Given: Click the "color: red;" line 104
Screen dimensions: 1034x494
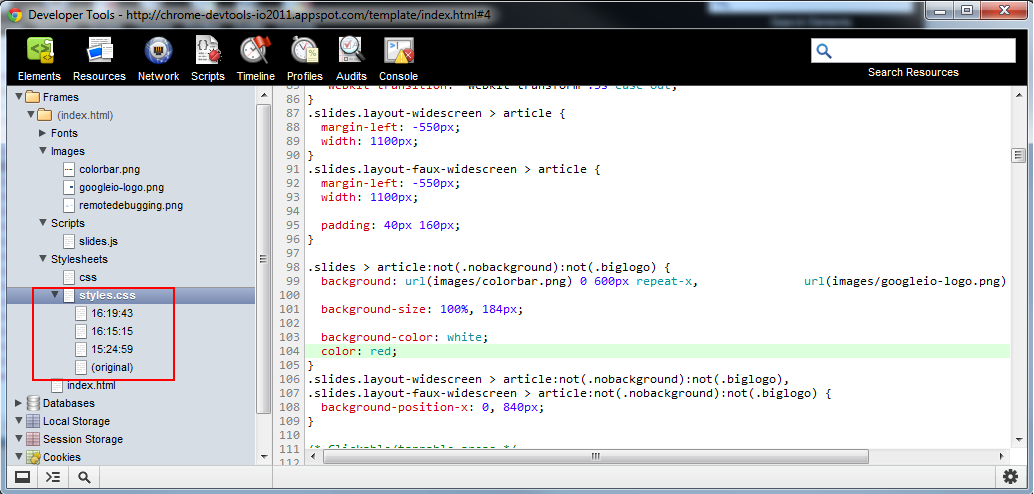Looking at the screenshot, I should [359, 352].
